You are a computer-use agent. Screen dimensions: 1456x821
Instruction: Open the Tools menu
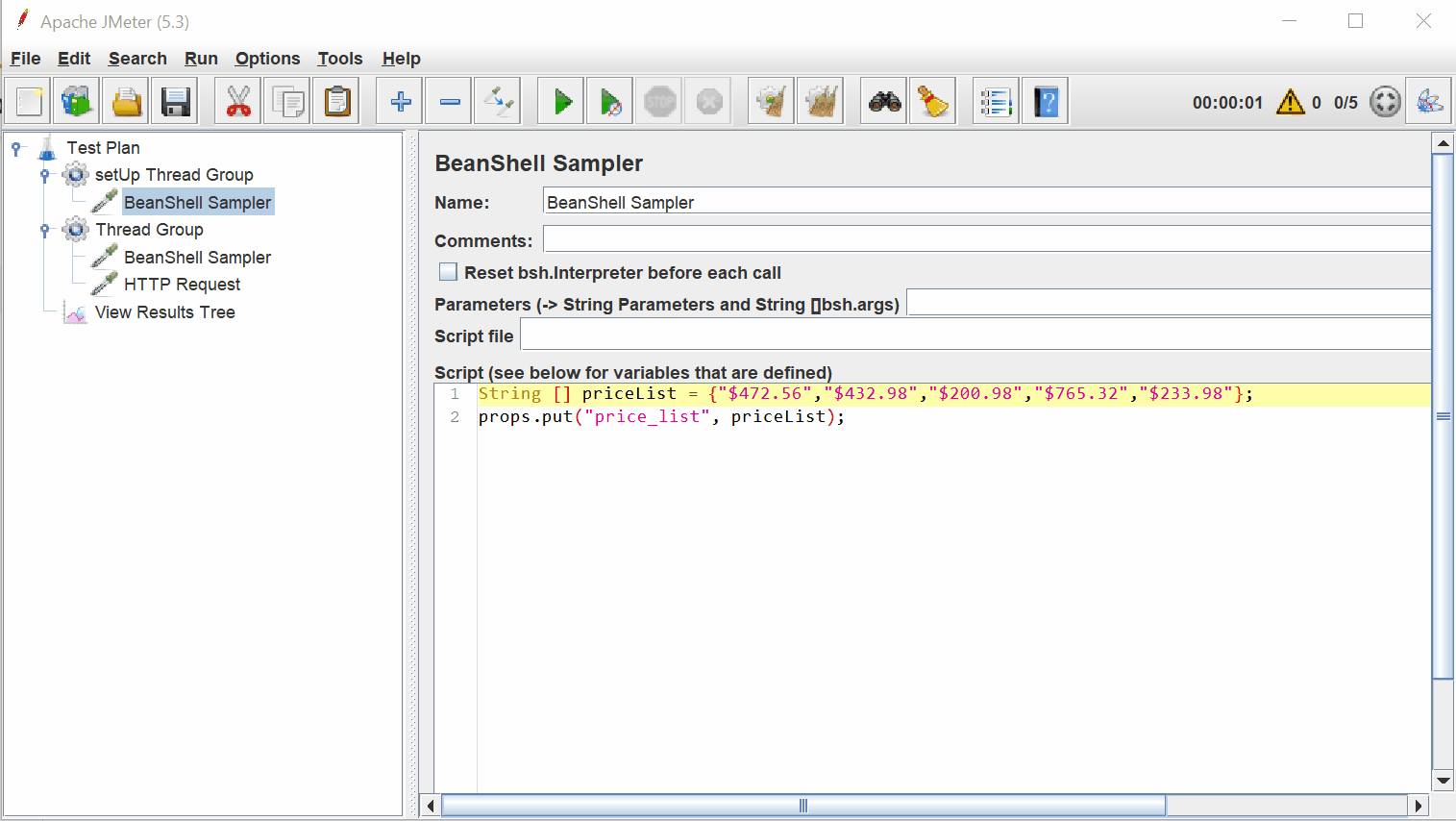340,59
